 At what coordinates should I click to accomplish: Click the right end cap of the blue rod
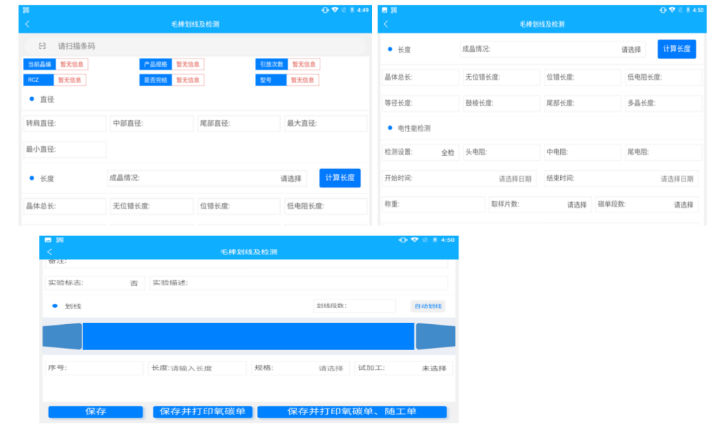click(x=435, y=336)
